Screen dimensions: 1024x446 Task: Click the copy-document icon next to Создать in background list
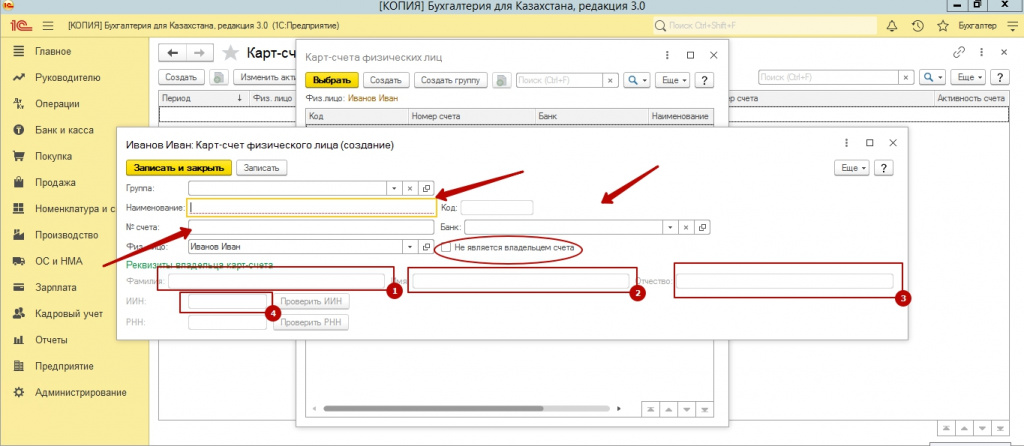(219, 77)
